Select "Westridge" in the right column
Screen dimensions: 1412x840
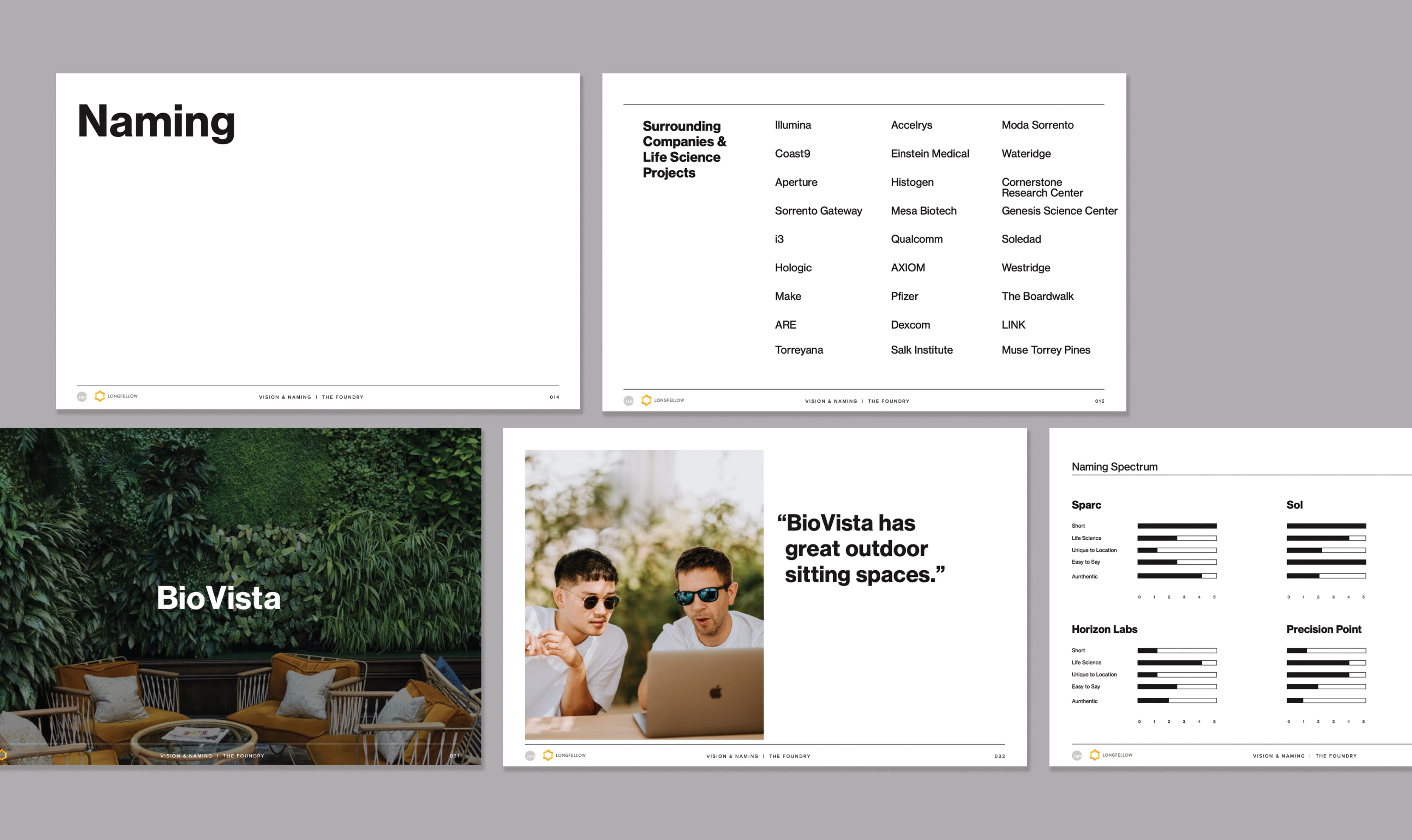[x=1025, y=268]
